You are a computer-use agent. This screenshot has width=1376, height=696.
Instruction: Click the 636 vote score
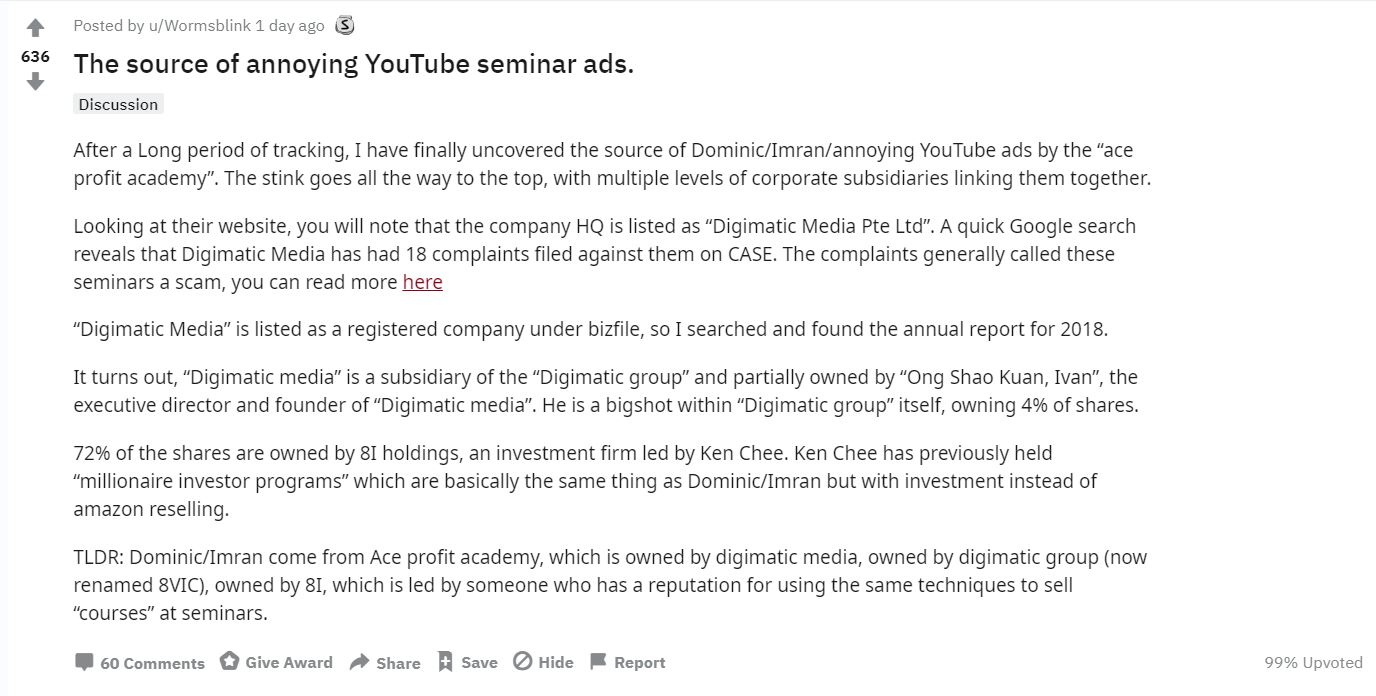pos(35,56)
